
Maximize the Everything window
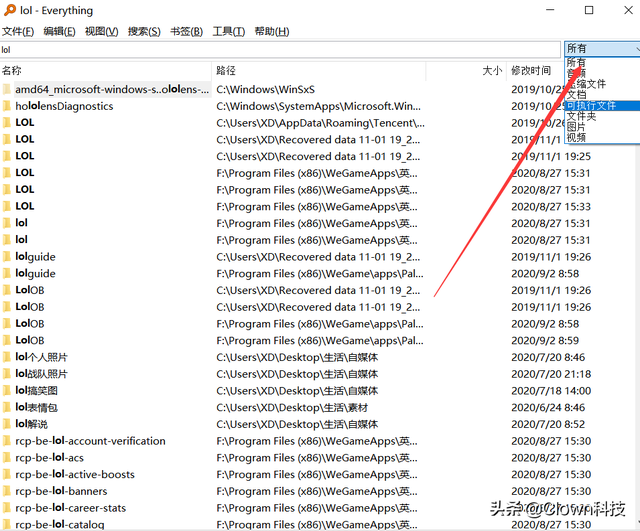pyautogui.click(x=589, y=10)
